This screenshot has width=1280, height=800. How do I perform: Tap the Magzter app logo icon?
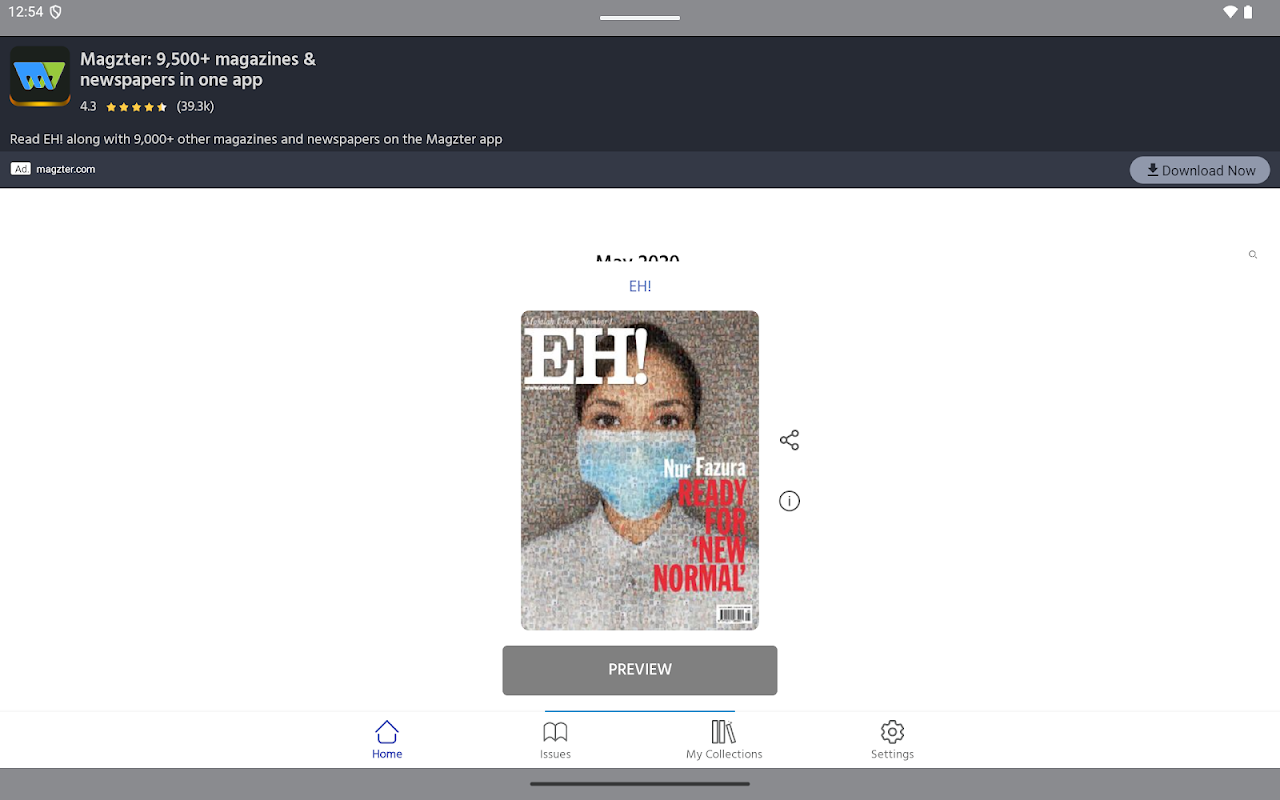(x=40, y=76)
